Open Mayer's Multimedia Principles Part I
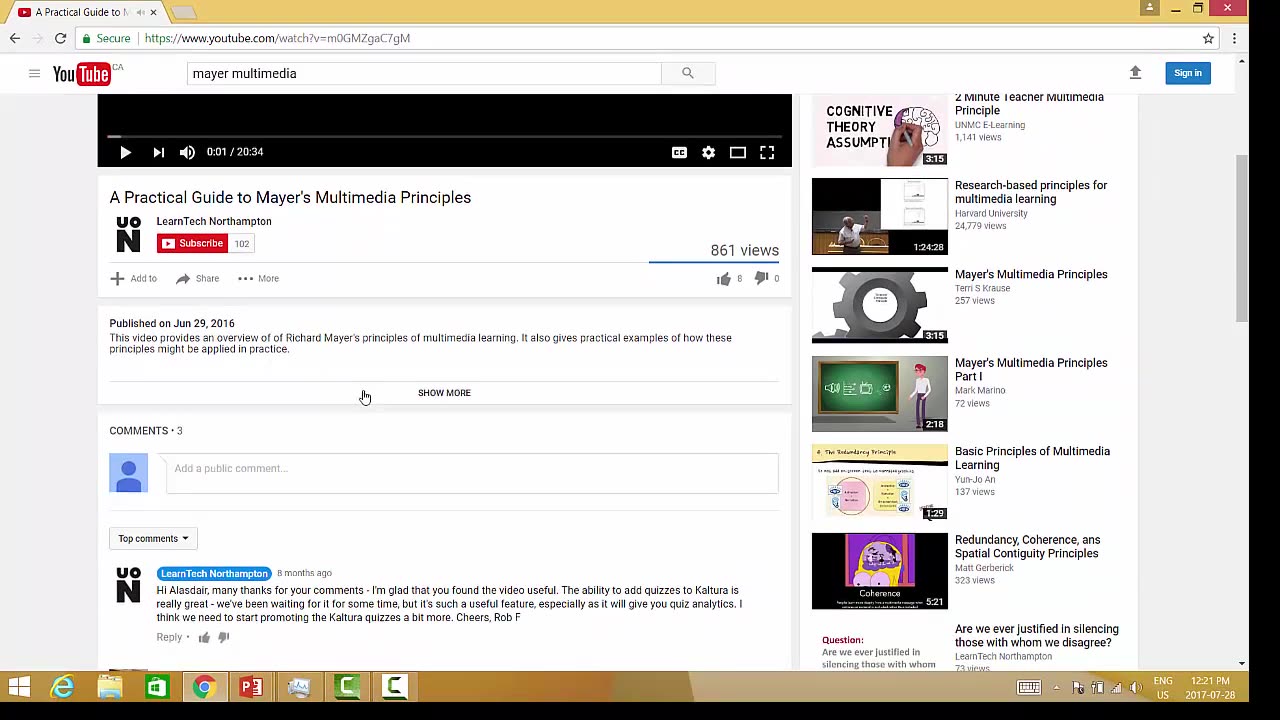 pyautogui.click(x=1030, y=370)
